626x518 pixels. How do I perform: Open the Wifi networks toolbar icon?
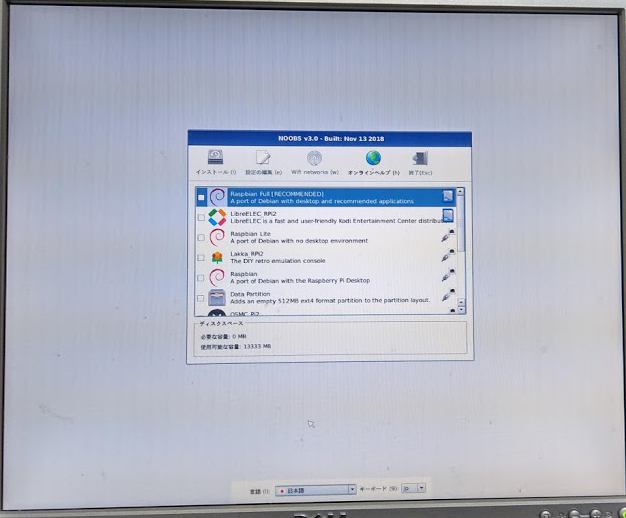314,159
